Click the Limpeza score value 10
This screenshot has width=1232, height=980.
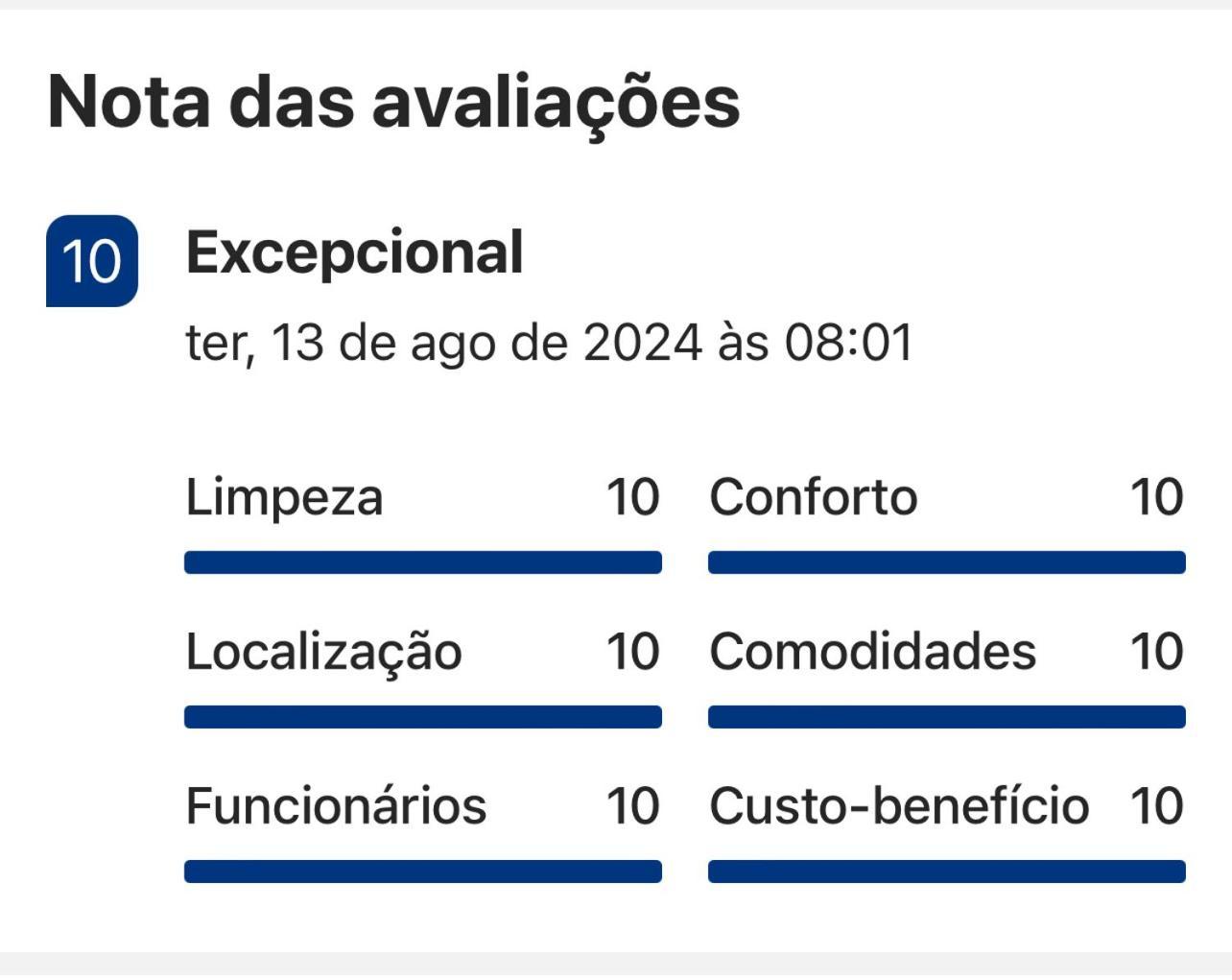pos(633,497)
